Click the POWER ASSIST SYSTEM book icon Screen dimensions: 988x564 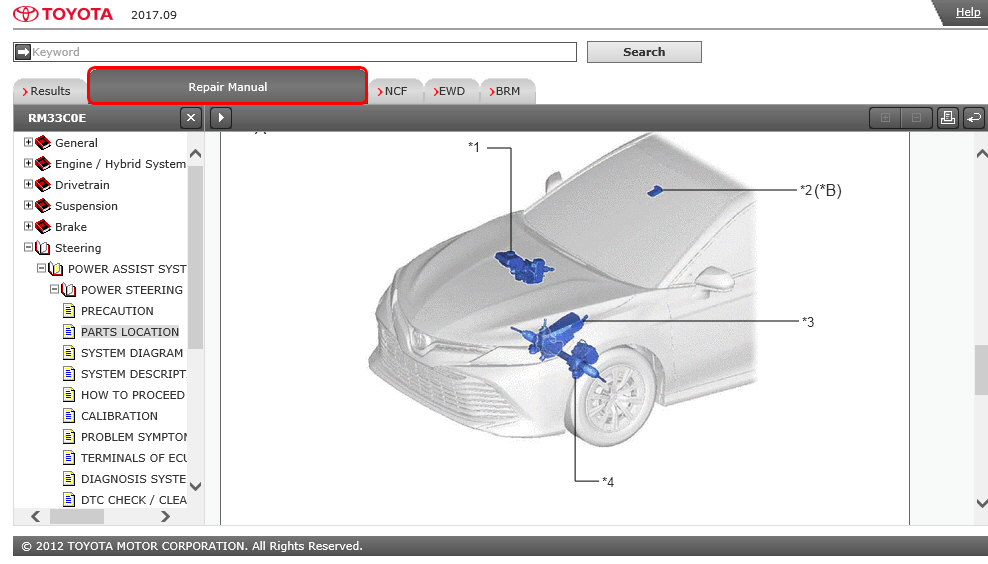coord(56,269)
